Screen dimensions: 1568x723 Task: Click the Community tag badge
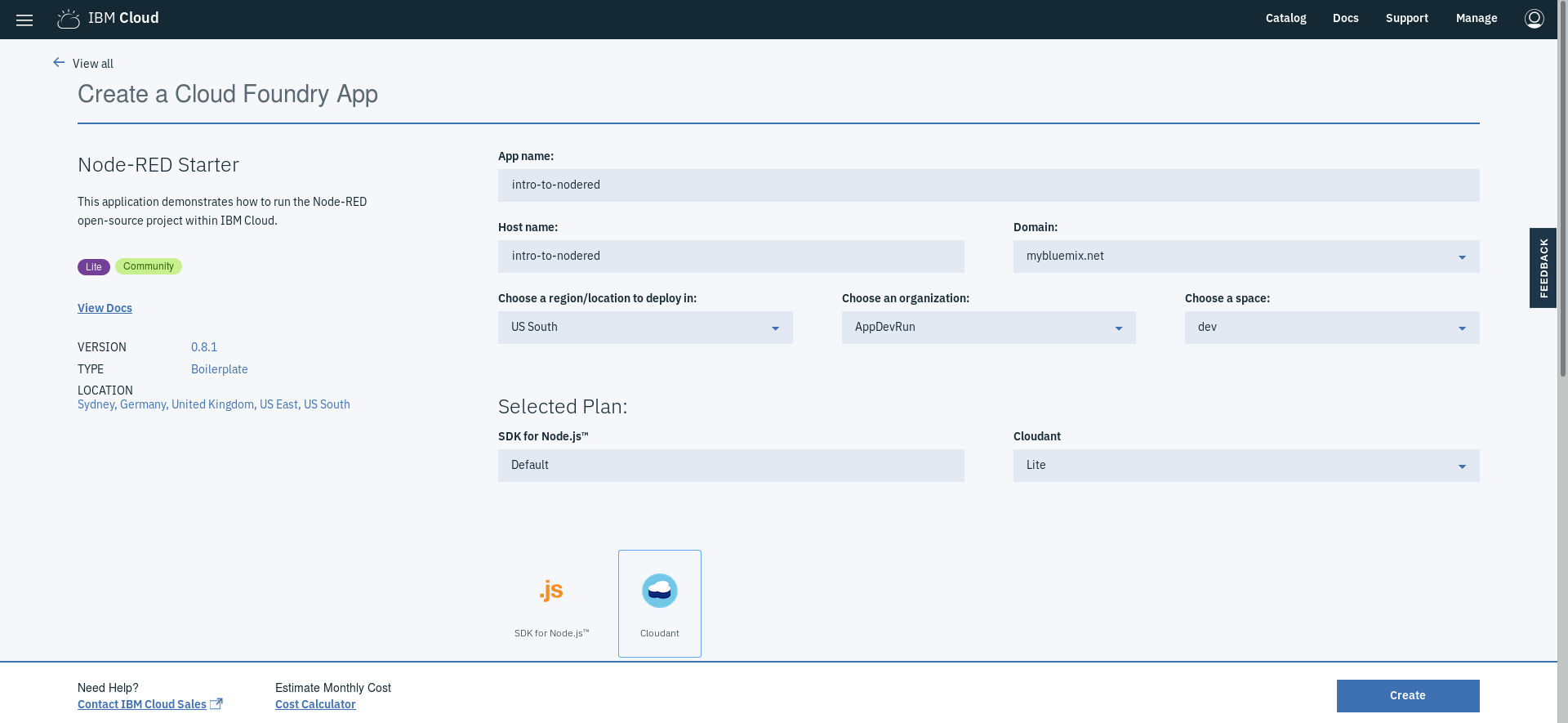[x=149, y=266]
